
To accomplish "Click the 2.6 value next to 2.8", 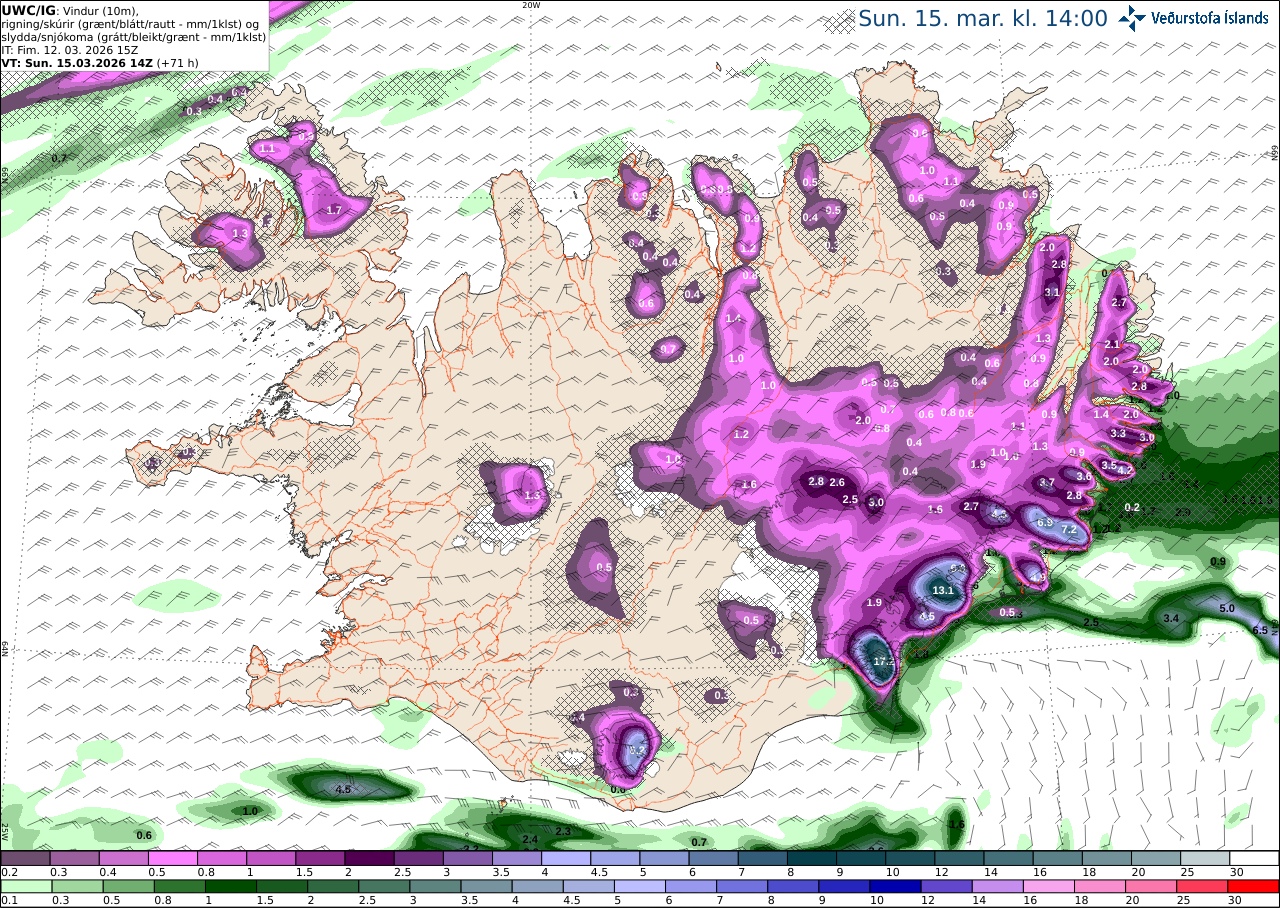I will click(x=837, y=483).
